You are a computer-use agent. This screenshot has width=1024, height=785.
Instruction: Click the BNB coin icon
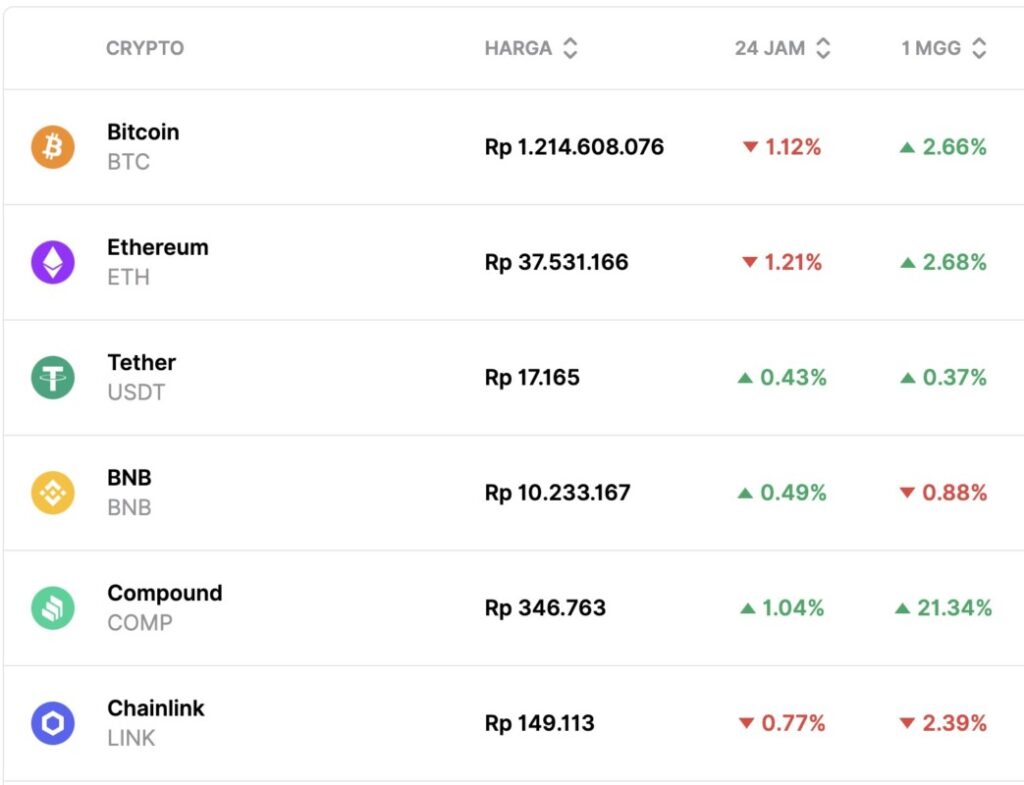pos(53,493)
